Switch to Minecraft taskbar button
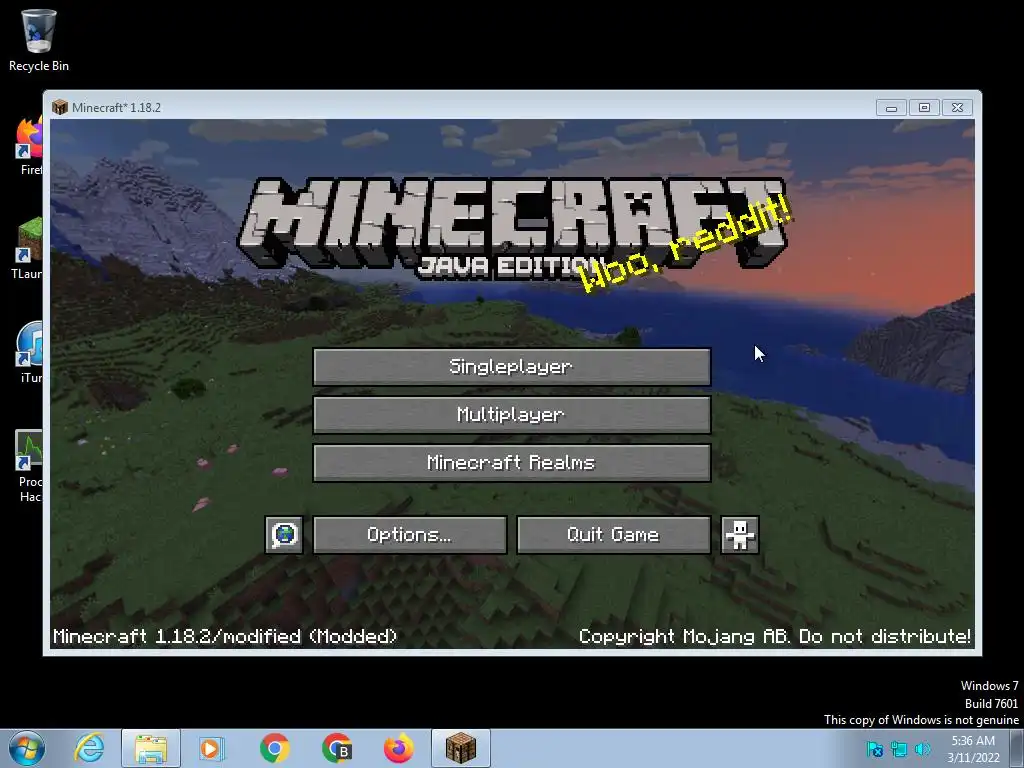 coord(461,748)
